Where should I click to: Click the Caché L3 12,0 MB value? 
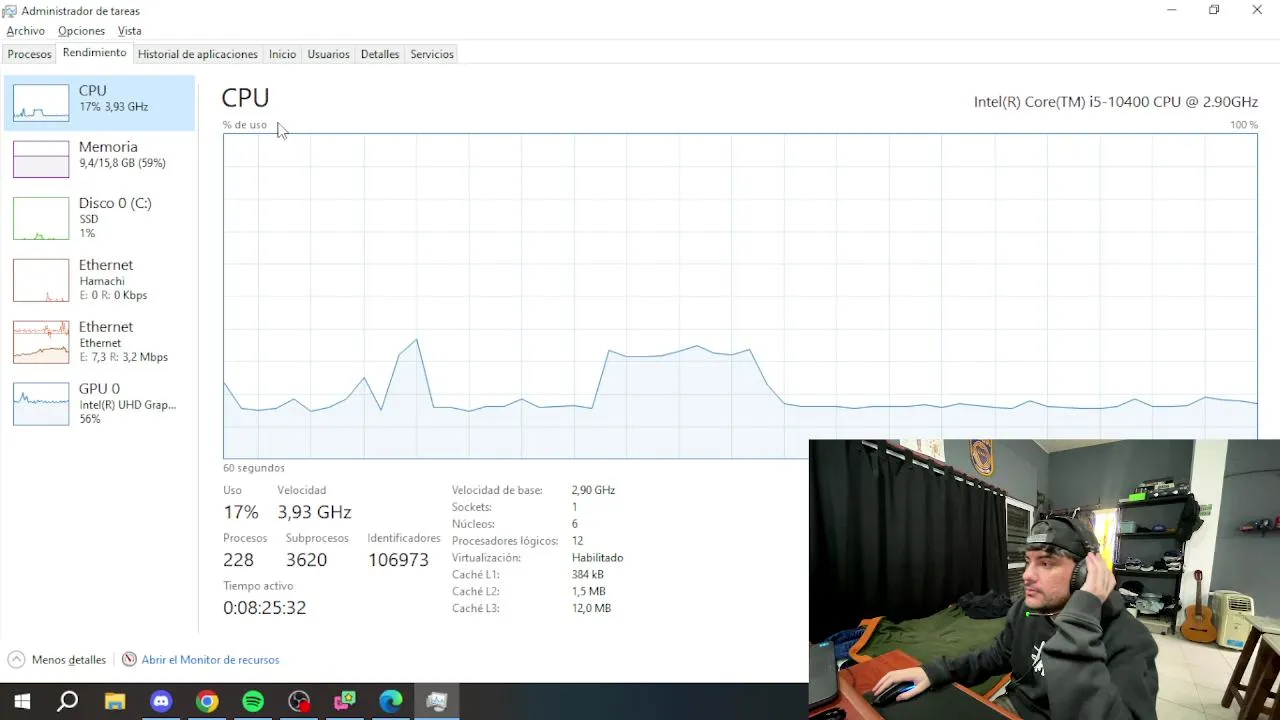tap(591, 608)
